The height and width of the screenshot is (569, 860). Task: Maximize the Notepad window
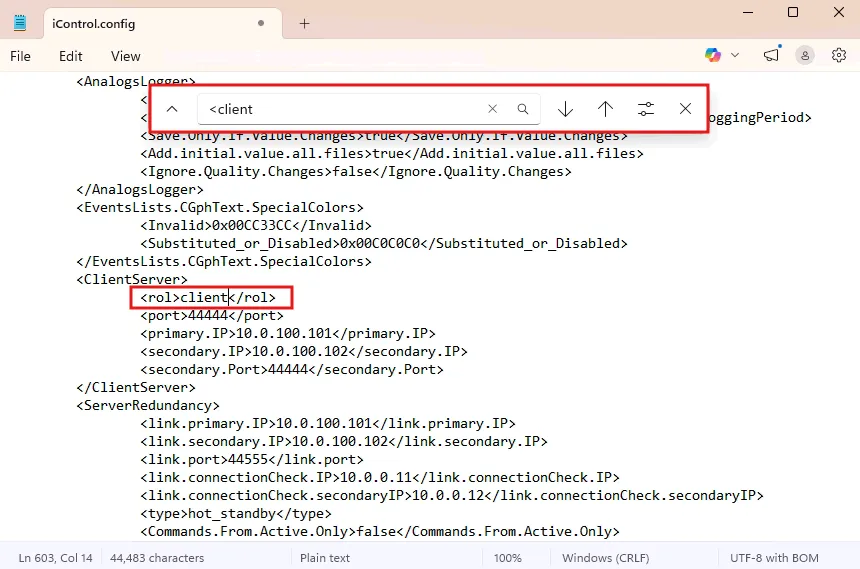793,12
